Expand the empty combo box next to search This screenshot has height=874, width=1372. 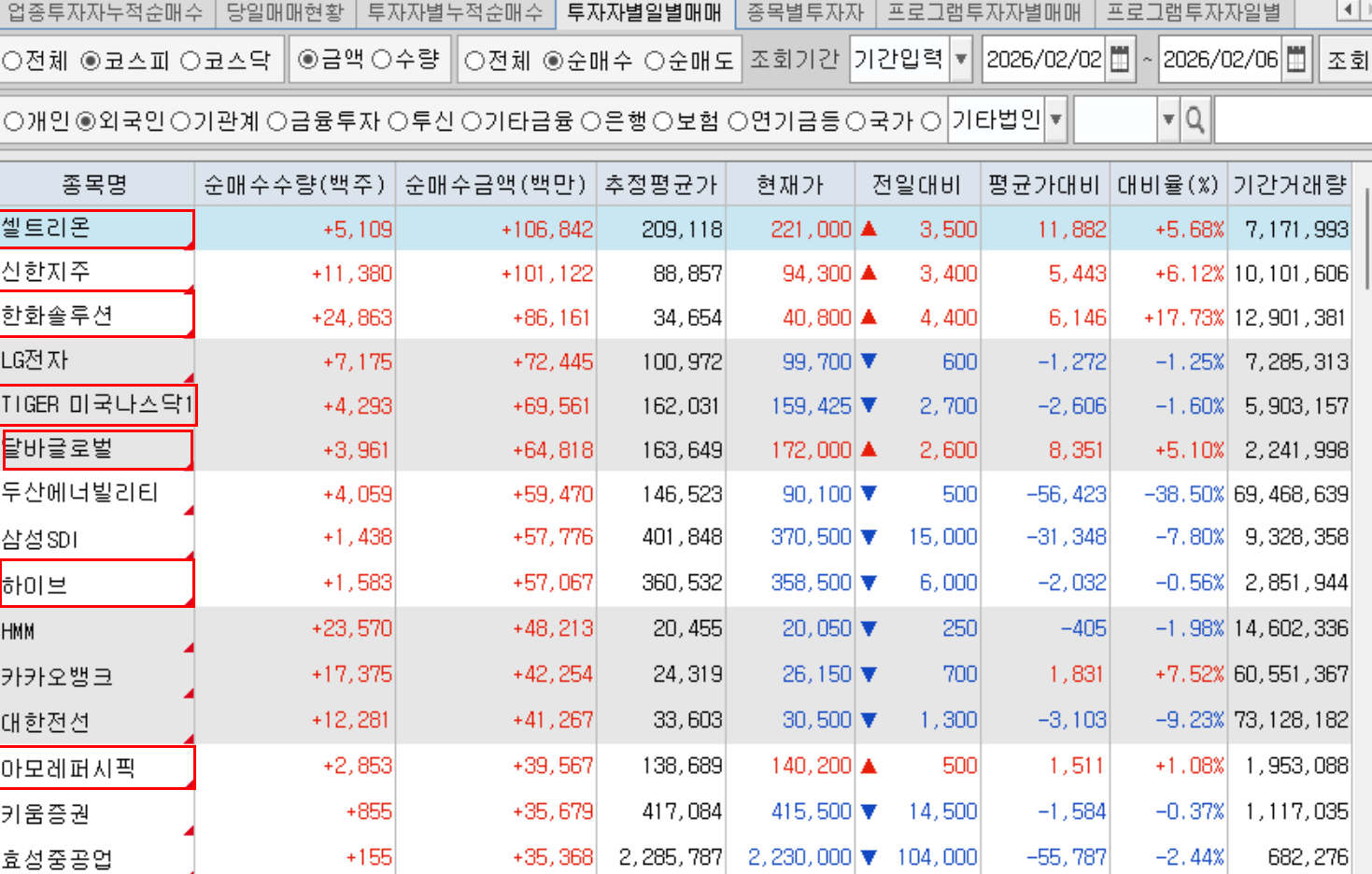pyautogui.click(x=1167, y=120)
